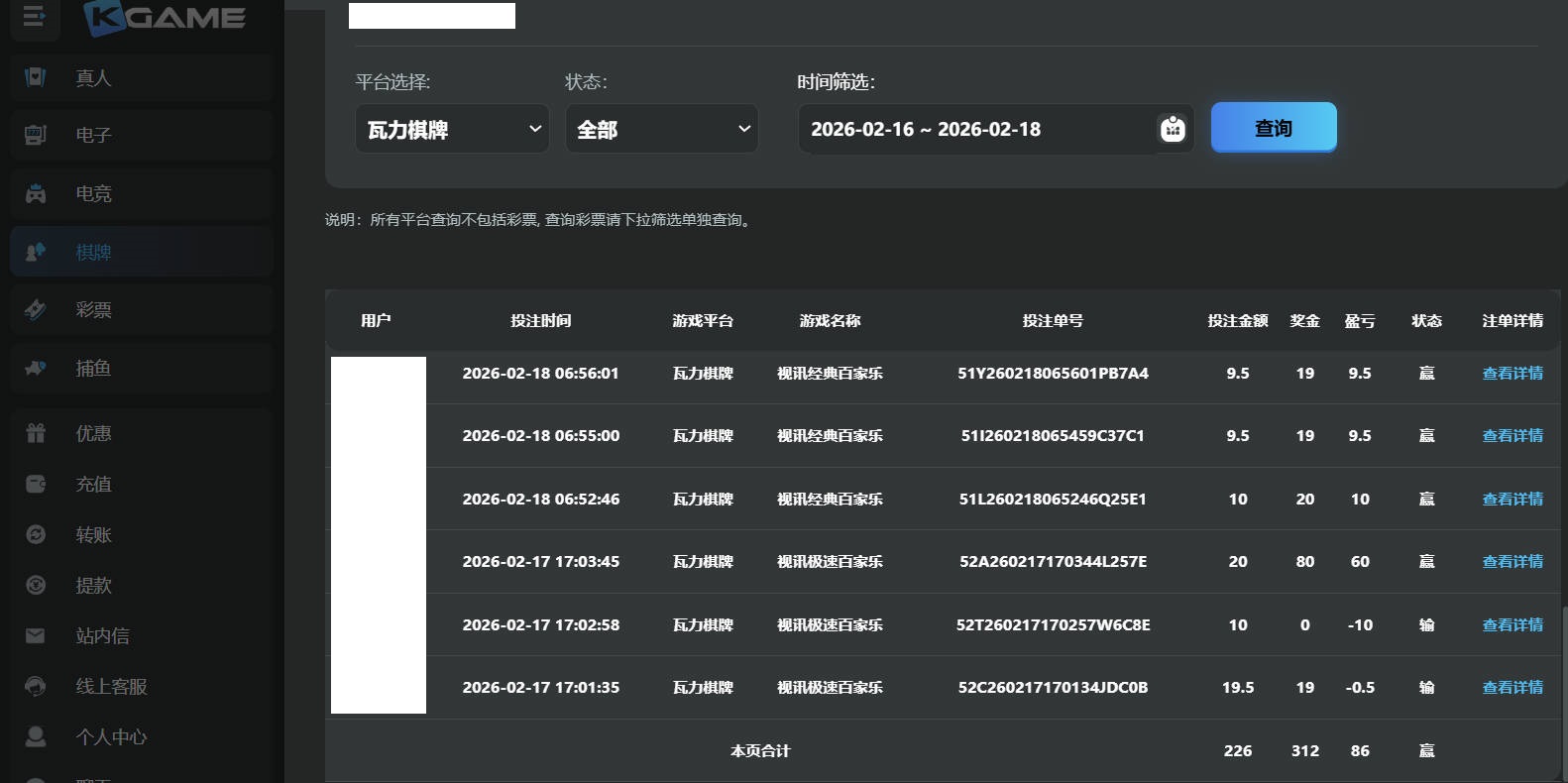Click the 电竞 gamepad icon
Viewport: 1568px width, 783px height.
pyautogui.click(x=36, y=193)
